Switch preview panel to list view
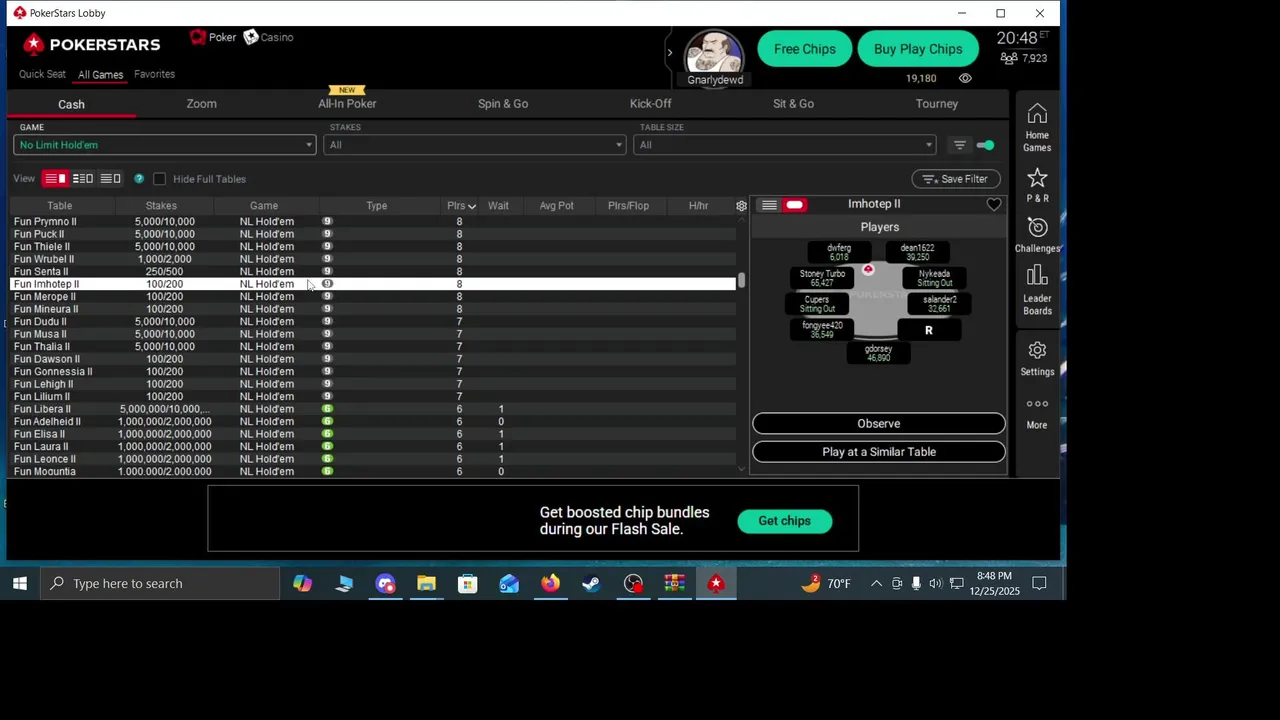 point(769,205)
